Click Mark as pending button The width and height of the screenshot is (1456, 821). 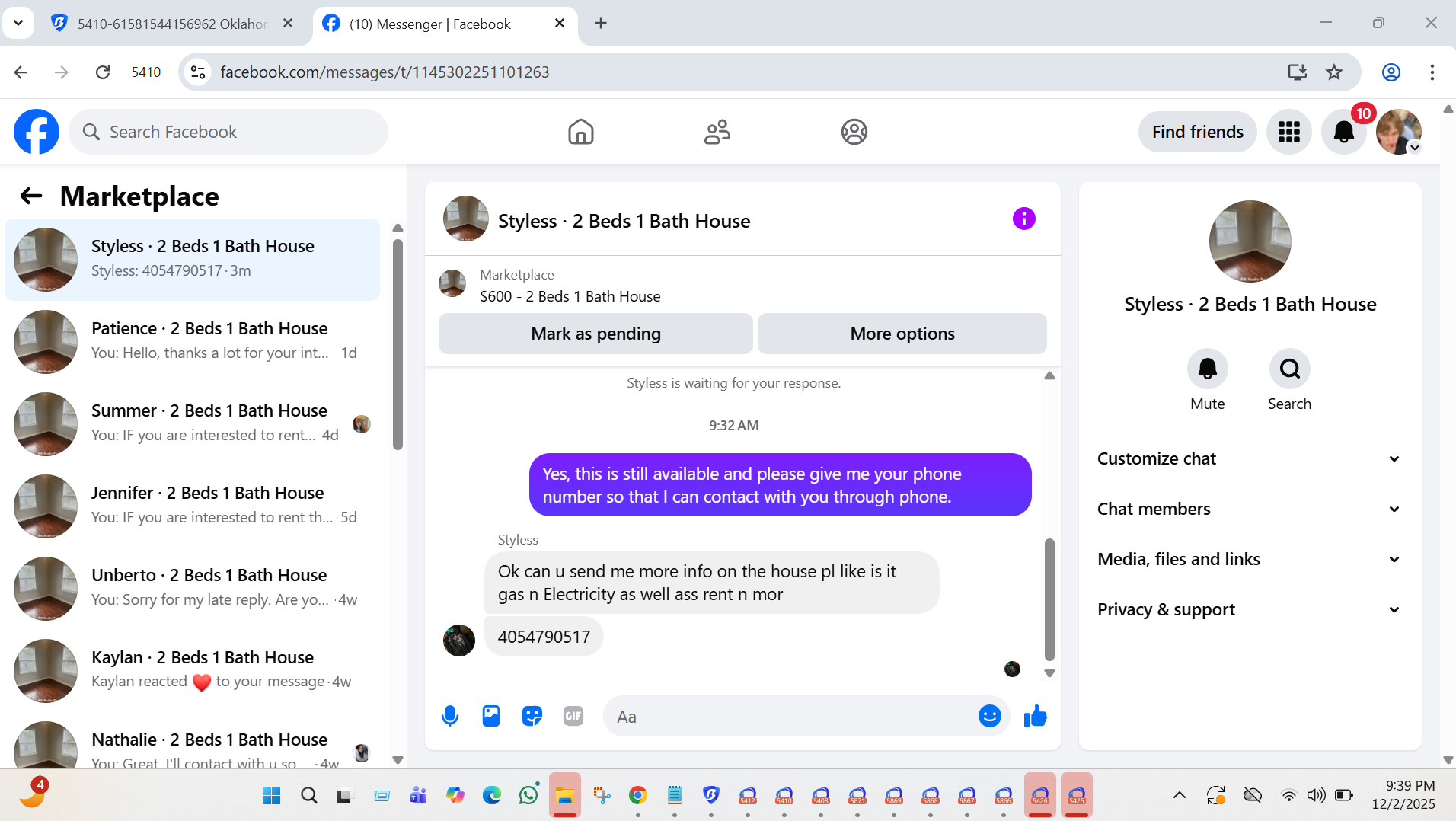click(595, 334)
